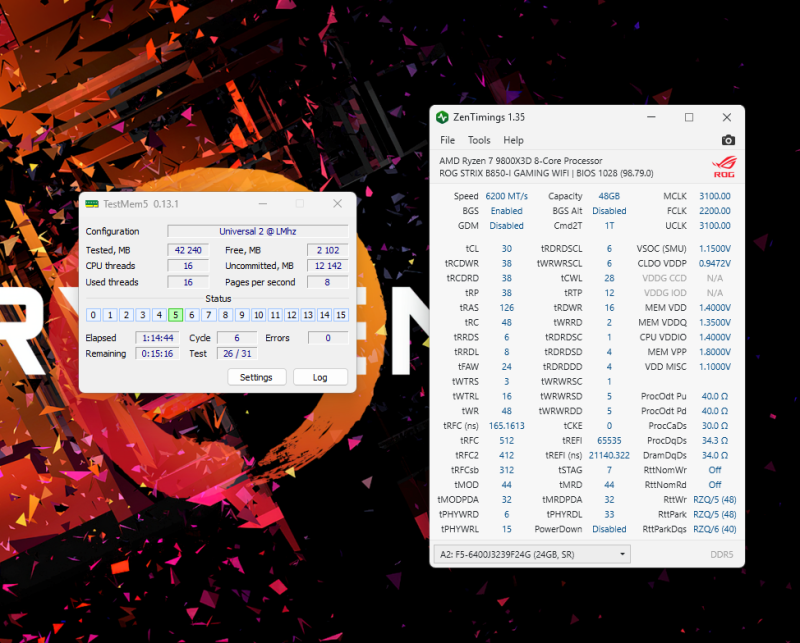
Task: Open the TestMem5 Log
Action: (320, 377)
